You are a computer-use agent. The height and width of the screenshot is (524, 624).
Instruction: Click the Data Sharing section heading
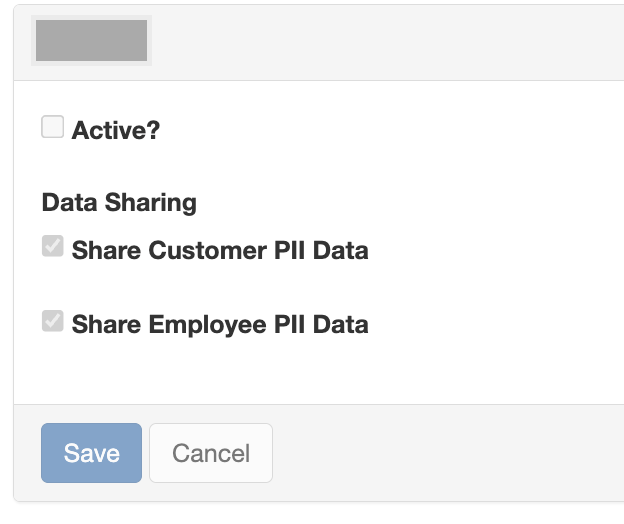pyautogui.click(x=119, y=203)
